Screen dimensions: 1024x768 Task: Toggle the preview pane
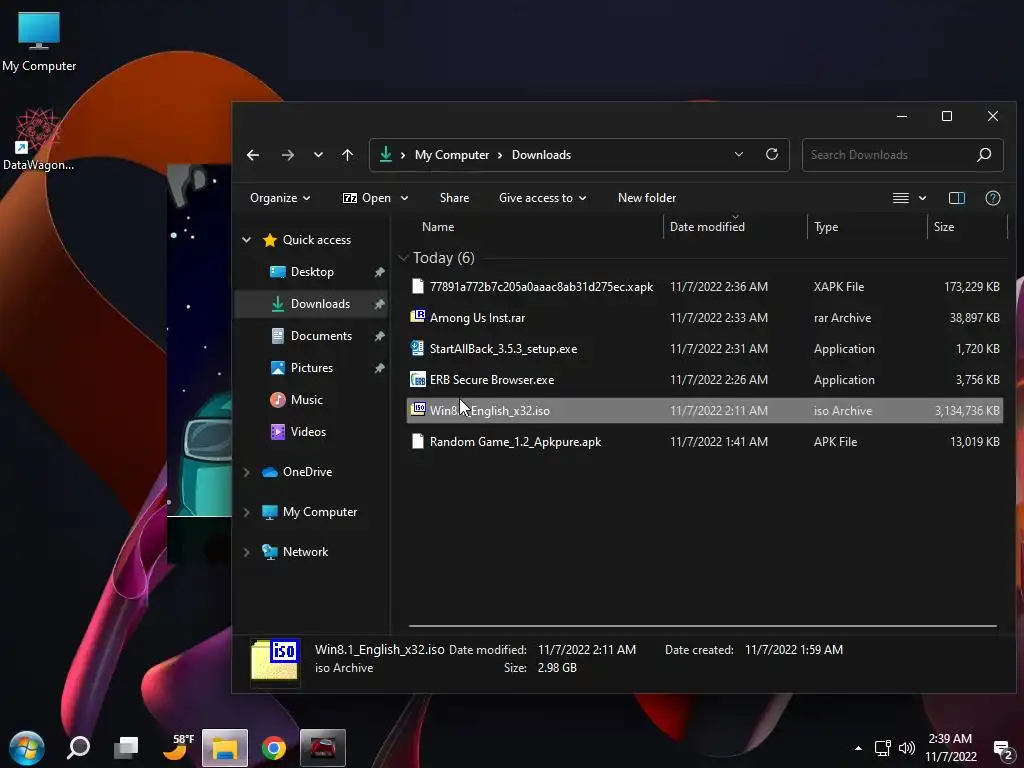957,198
